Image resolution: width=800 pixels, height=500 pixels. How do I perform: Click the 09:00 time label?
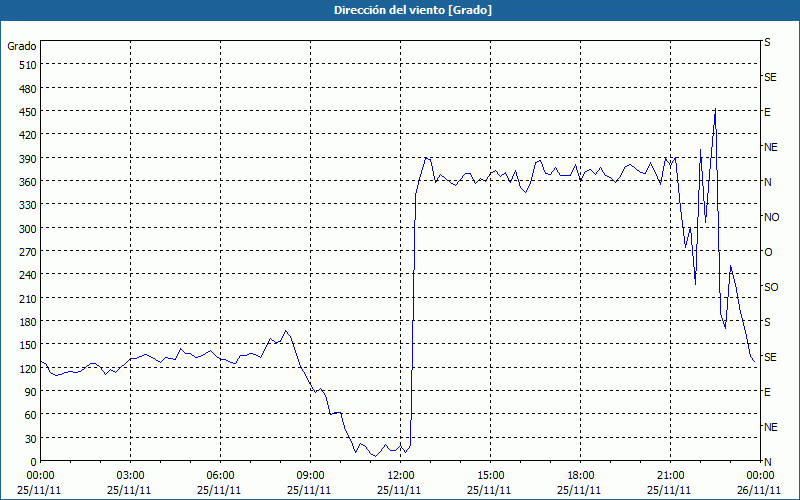[x=310, y=476]
